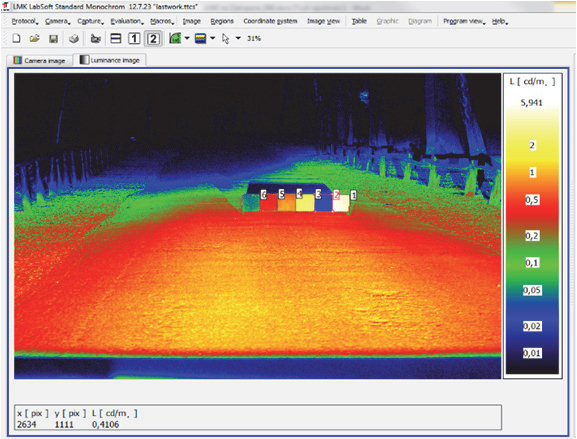577x439 pixels.
Task: Select region label 6 in the image
Action: pyautogui.click(x=263, y=194)
